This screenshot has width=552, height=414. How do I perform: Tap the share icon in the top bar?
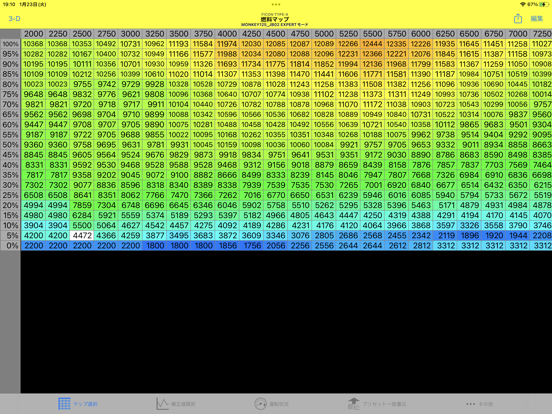click(518, 19)
